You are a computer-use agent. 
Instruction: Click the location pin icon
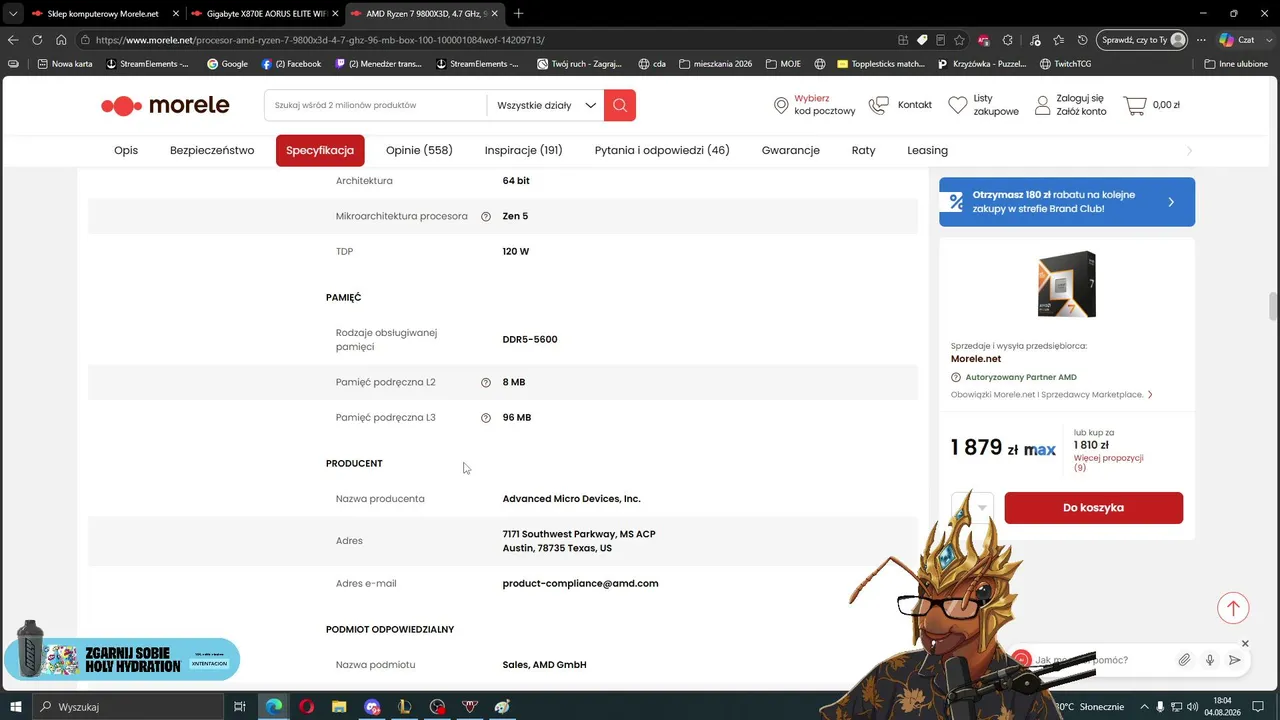point(781,105)
